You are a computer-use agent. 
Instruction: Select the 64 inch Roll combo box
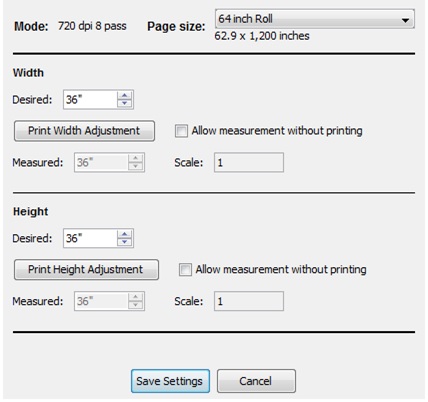point(315,19)
